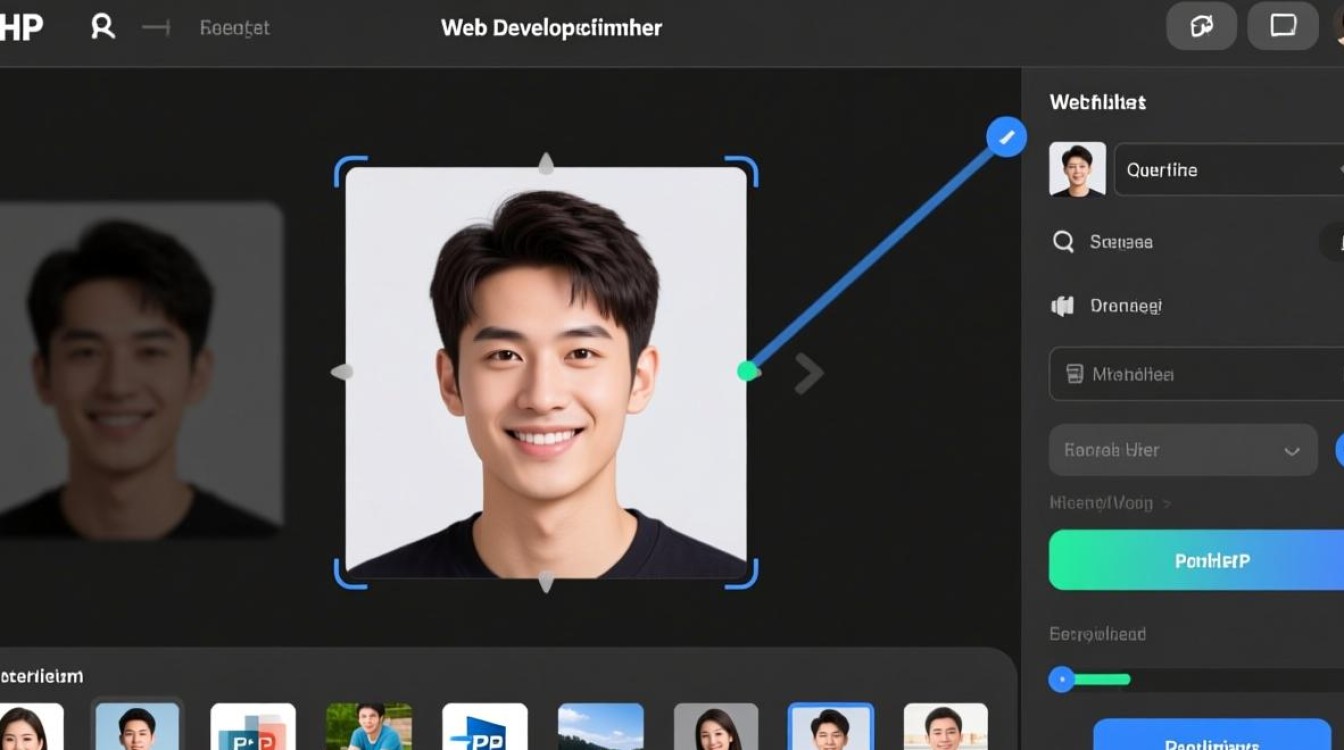Click the card icon inside the sidebar input field

[x=1072, y=373]
